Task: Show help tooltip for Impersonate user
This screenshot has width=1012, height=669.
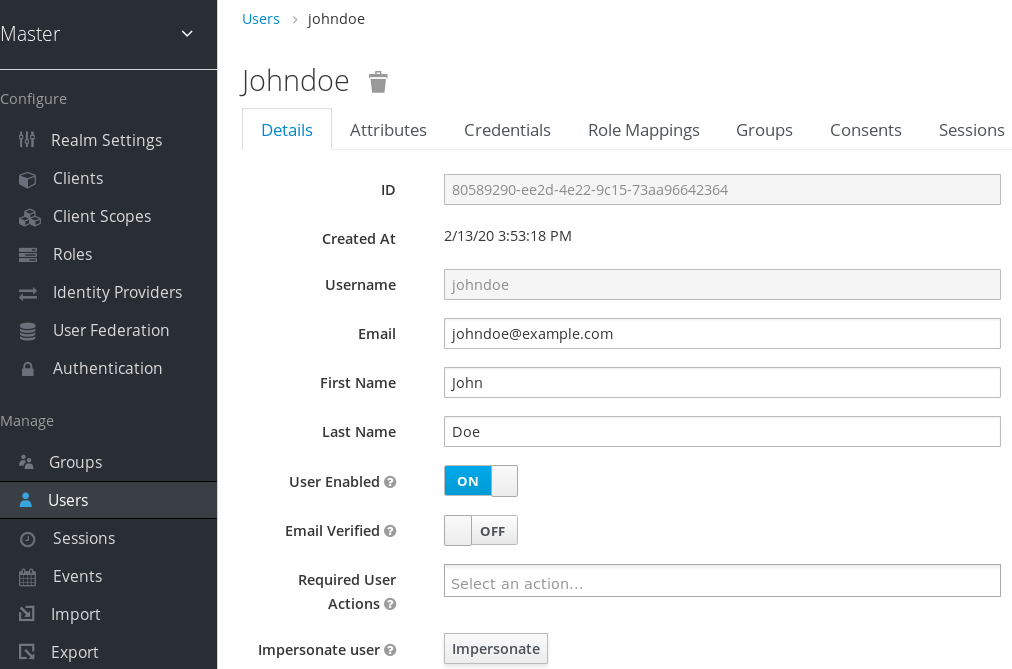Action: point(390,650)
